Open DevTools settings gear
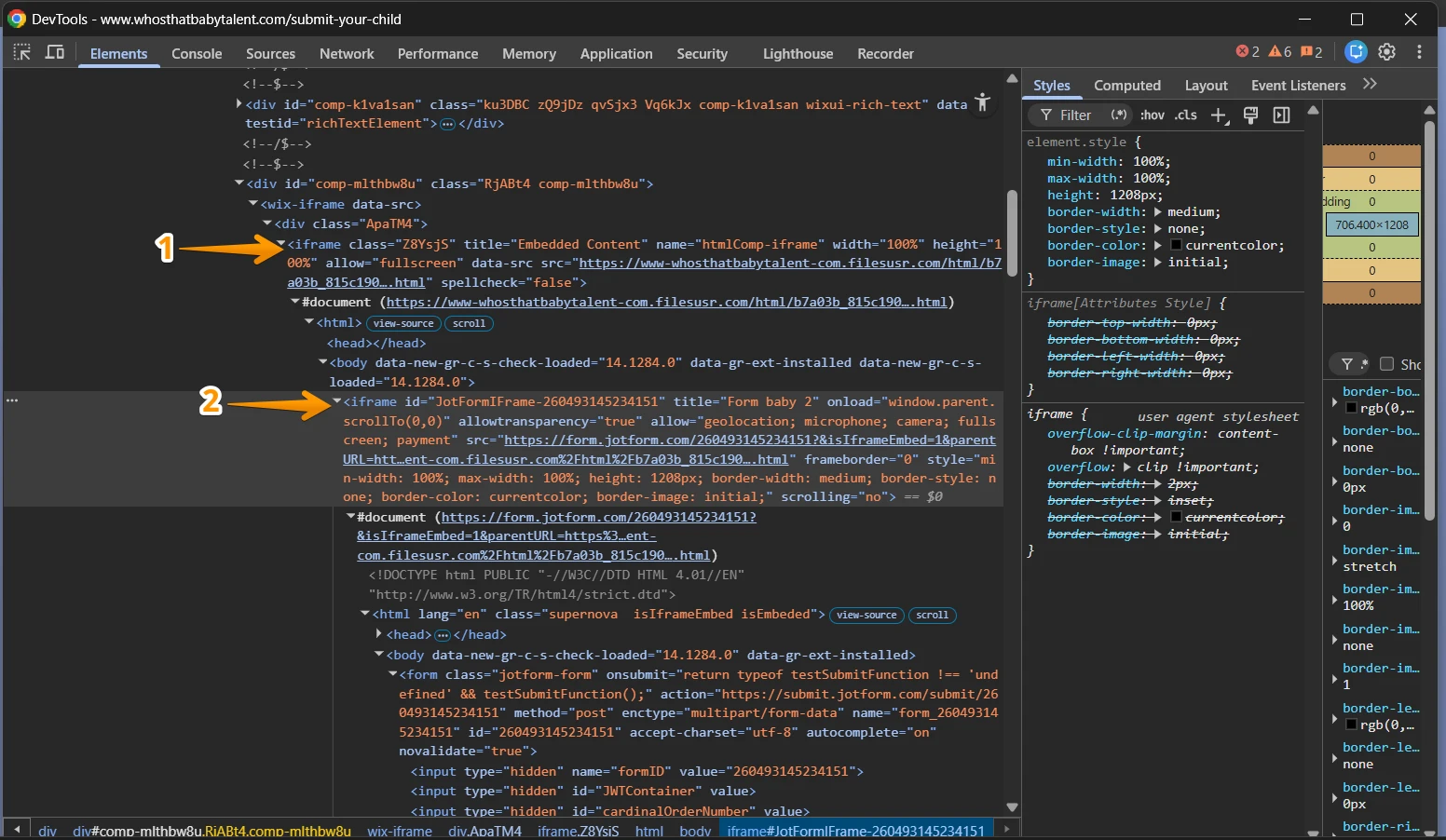The image size is (1446, 840). 1386,52
